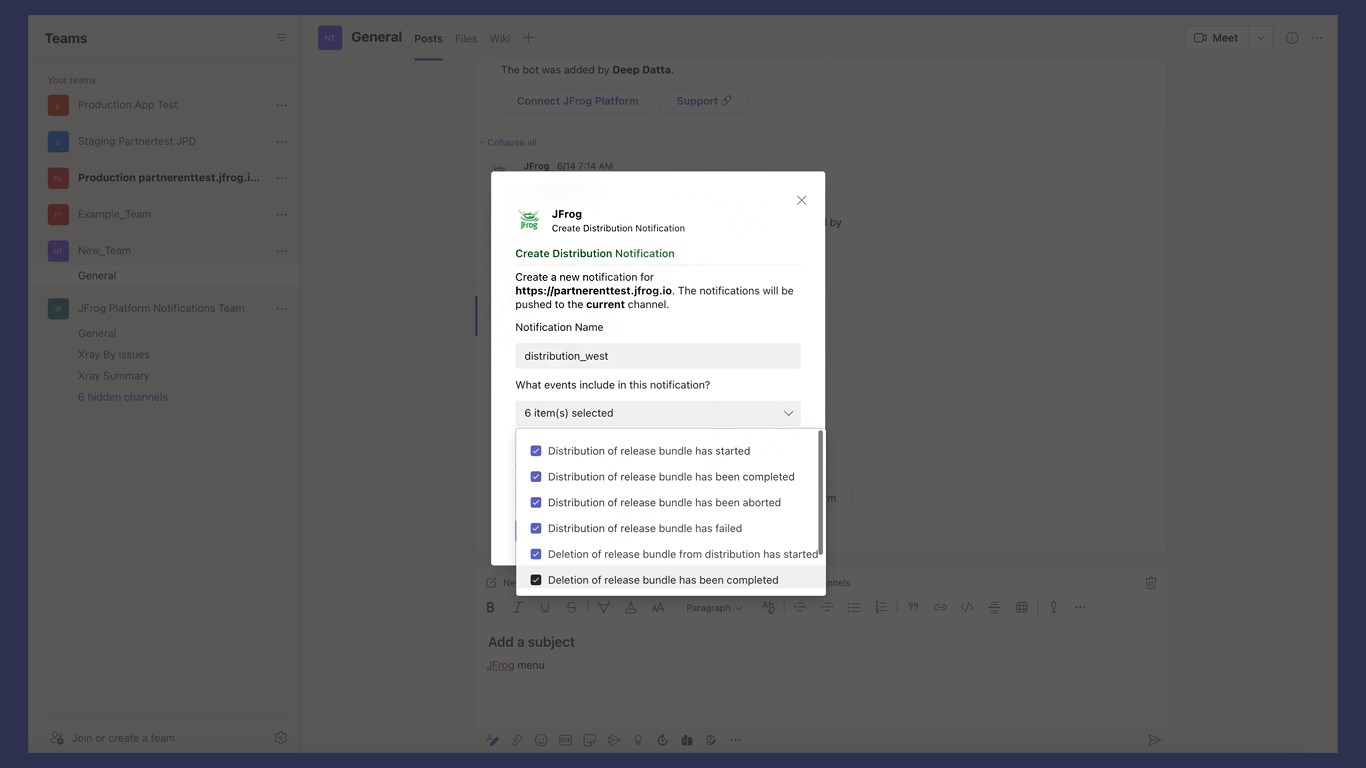The image size is (1366, 768).
Task: Toggle underline formatting in the compose toolbar
Action: (544, 607)
